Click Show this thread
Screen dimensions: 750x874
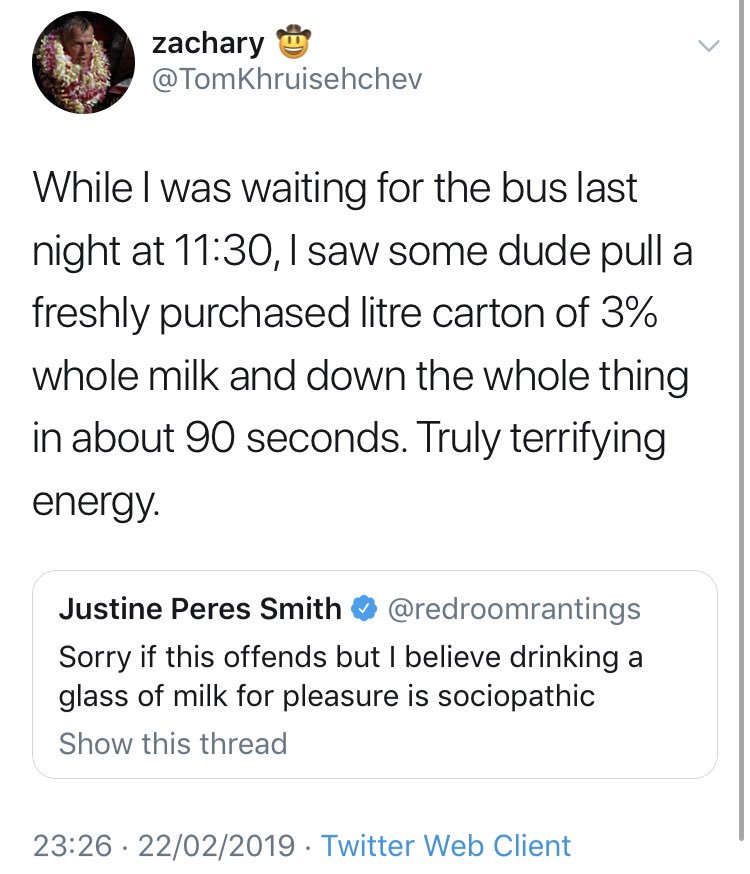[173, 744]
